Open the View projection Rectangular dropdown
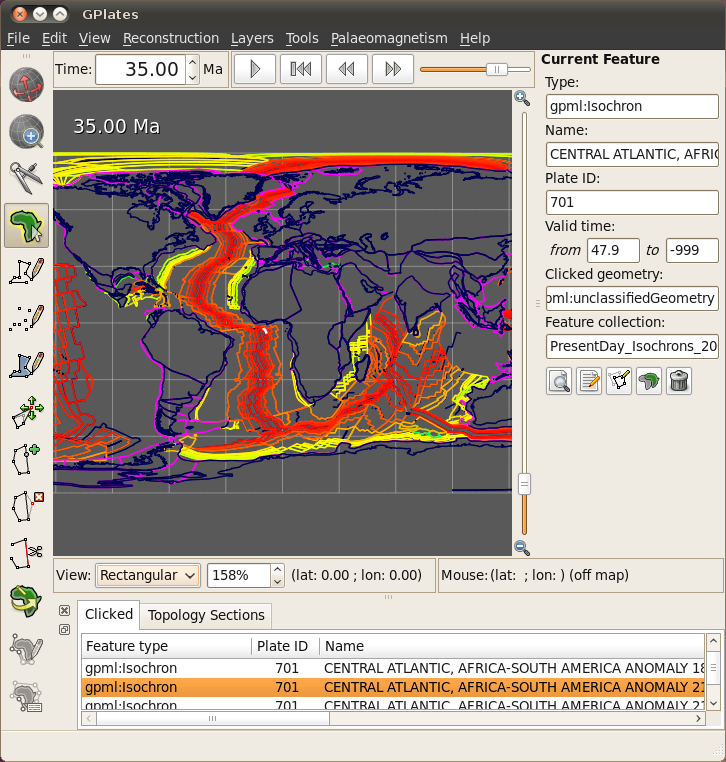726x762 pixels. (148, 575)
